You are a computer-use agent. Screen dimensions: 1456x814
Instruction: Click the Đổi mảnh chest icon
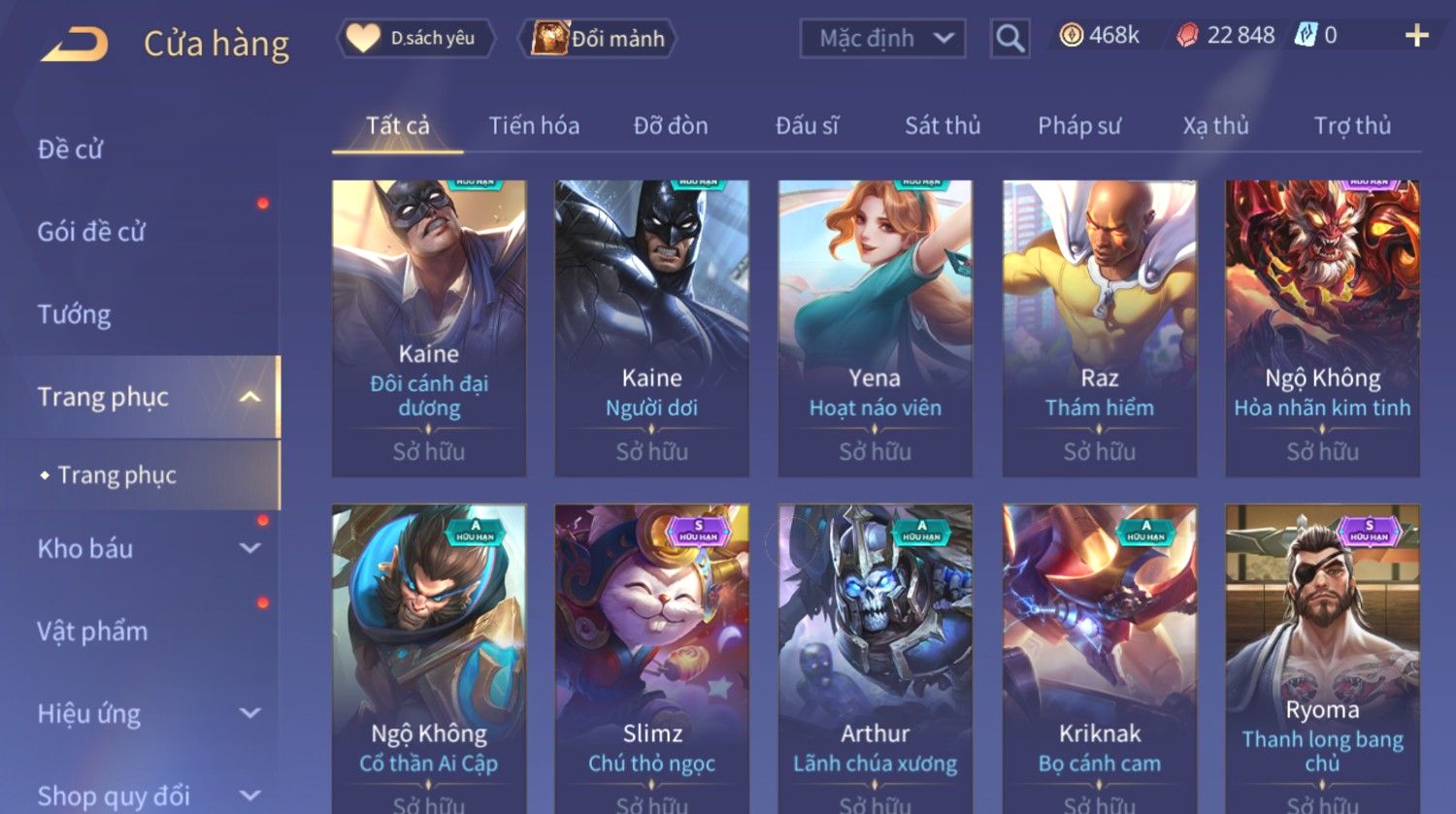click(x=548, y=38)
